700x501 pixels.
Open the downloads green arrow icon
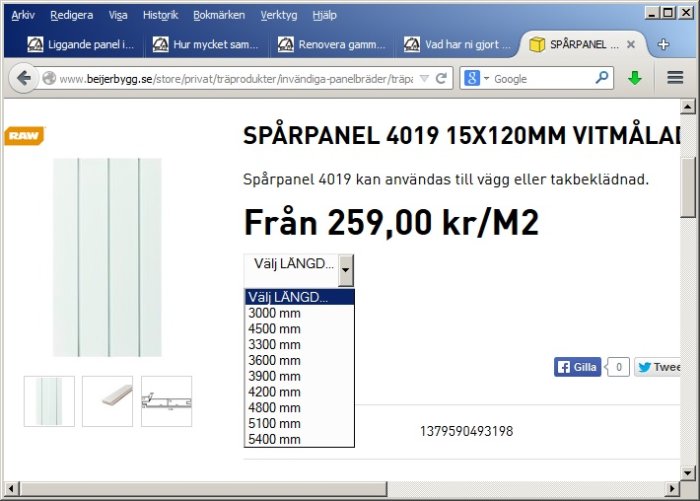point(635,78)
